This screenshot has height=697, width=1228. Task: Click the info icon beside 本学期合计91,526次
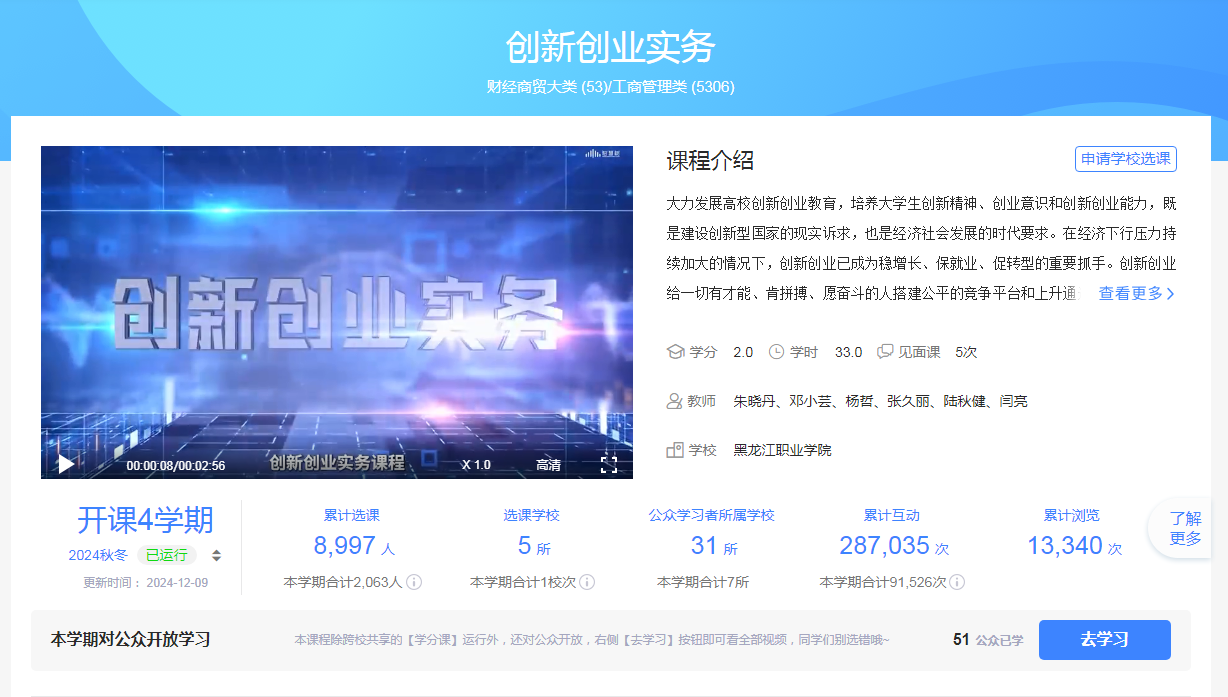coord(957,582)
